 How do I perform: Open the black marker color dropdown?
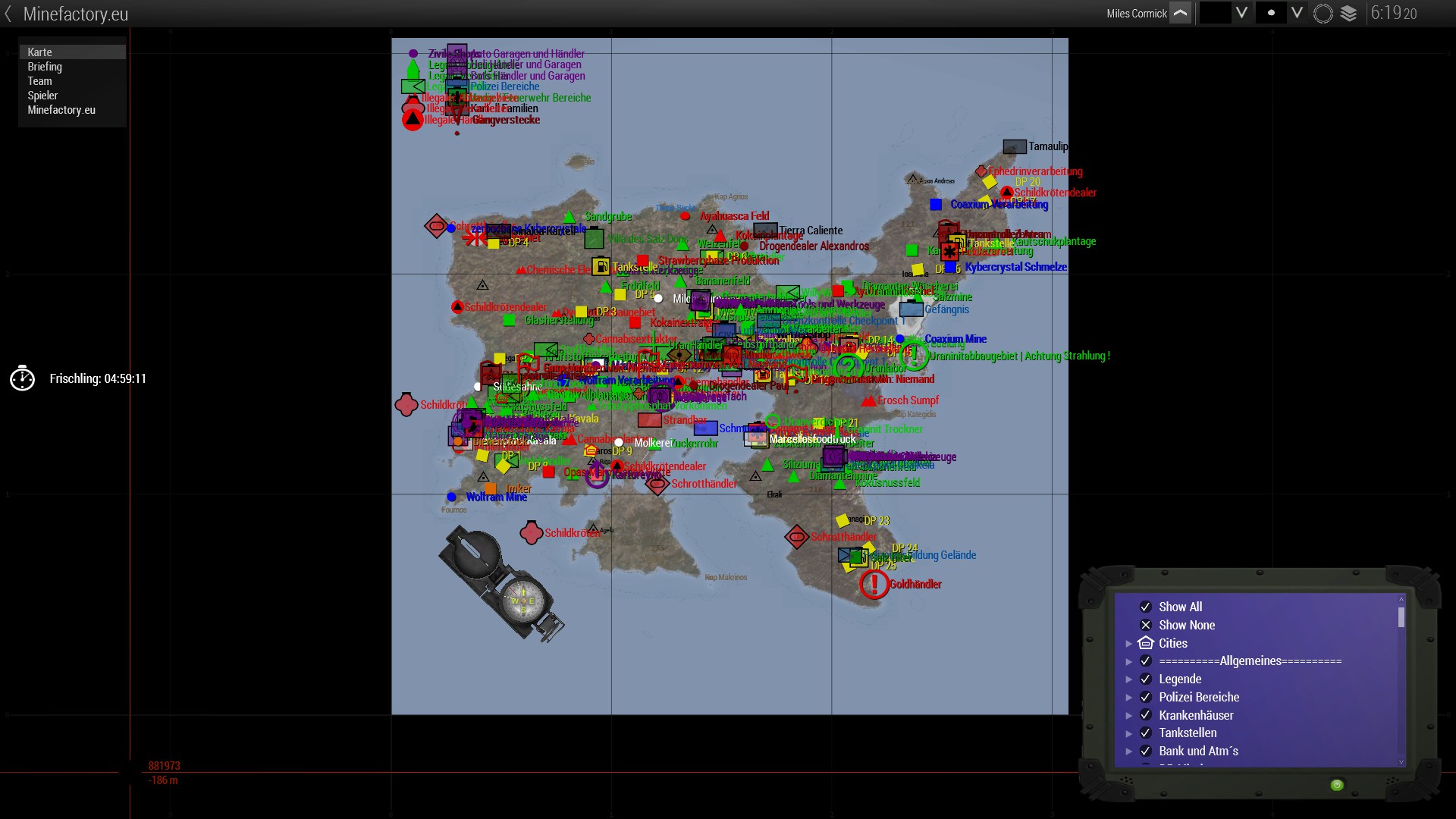(x=1241, y=13)
